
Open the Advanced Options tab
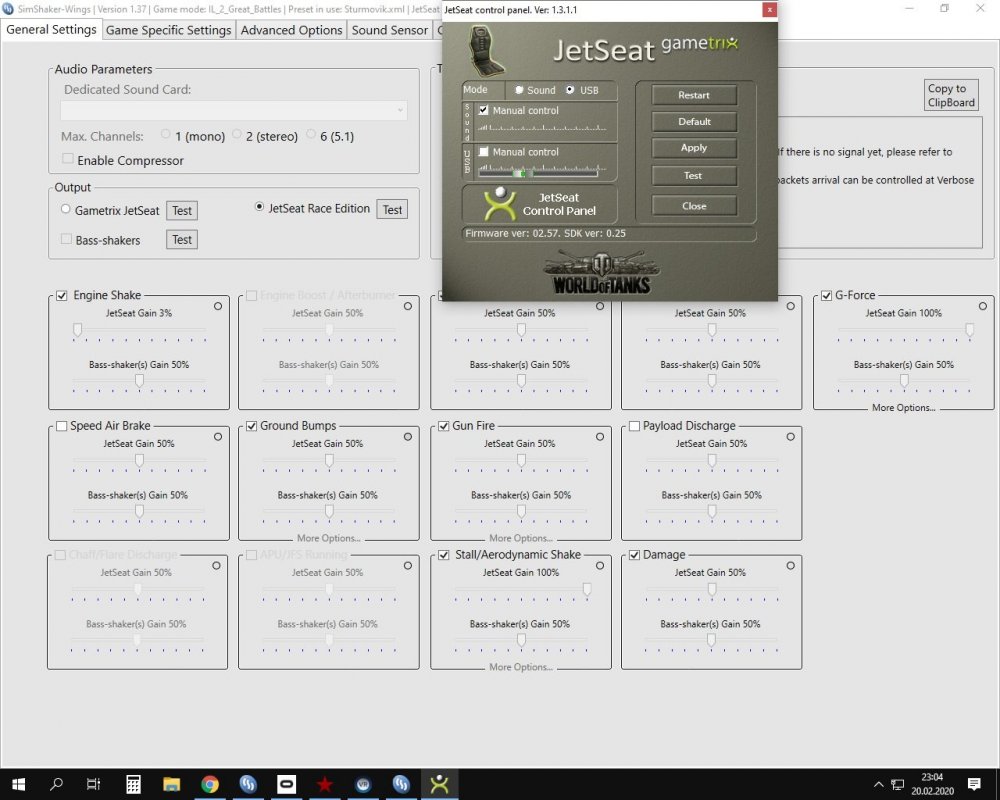pyautogui.click(x=291, y=30)
